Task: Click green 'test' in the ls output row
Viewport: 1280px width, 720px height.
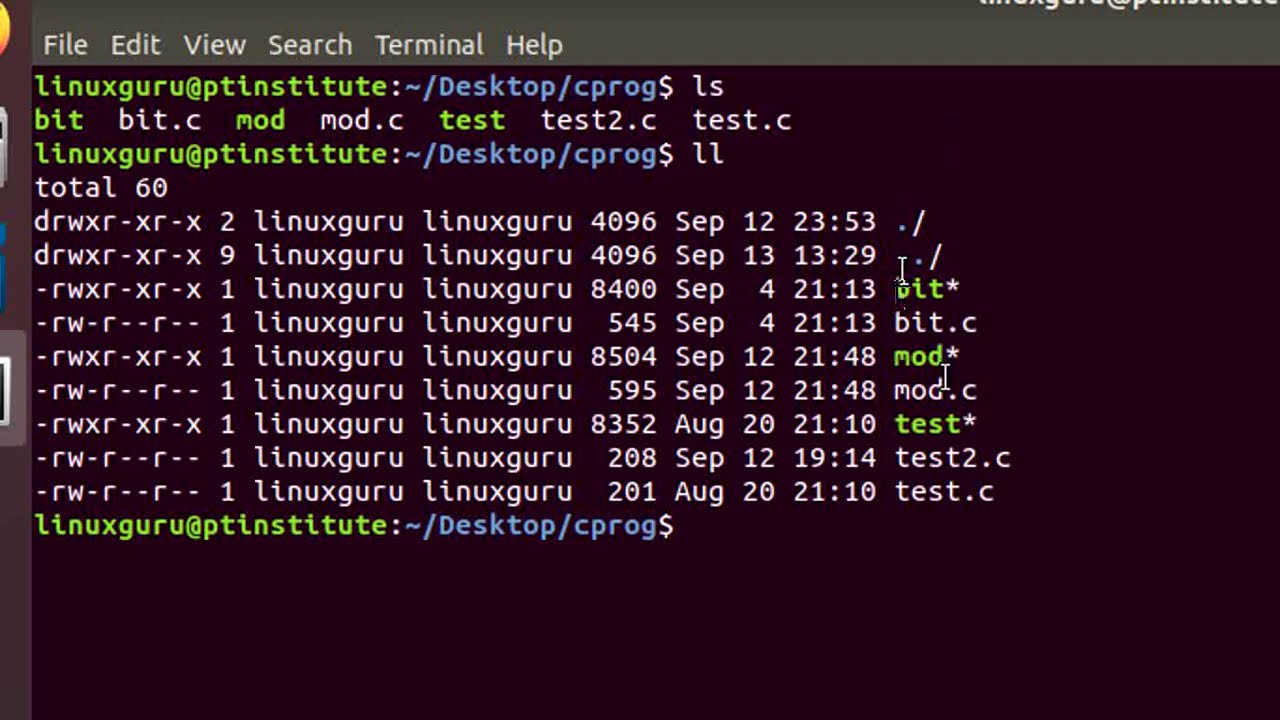Action: point(472,120)
